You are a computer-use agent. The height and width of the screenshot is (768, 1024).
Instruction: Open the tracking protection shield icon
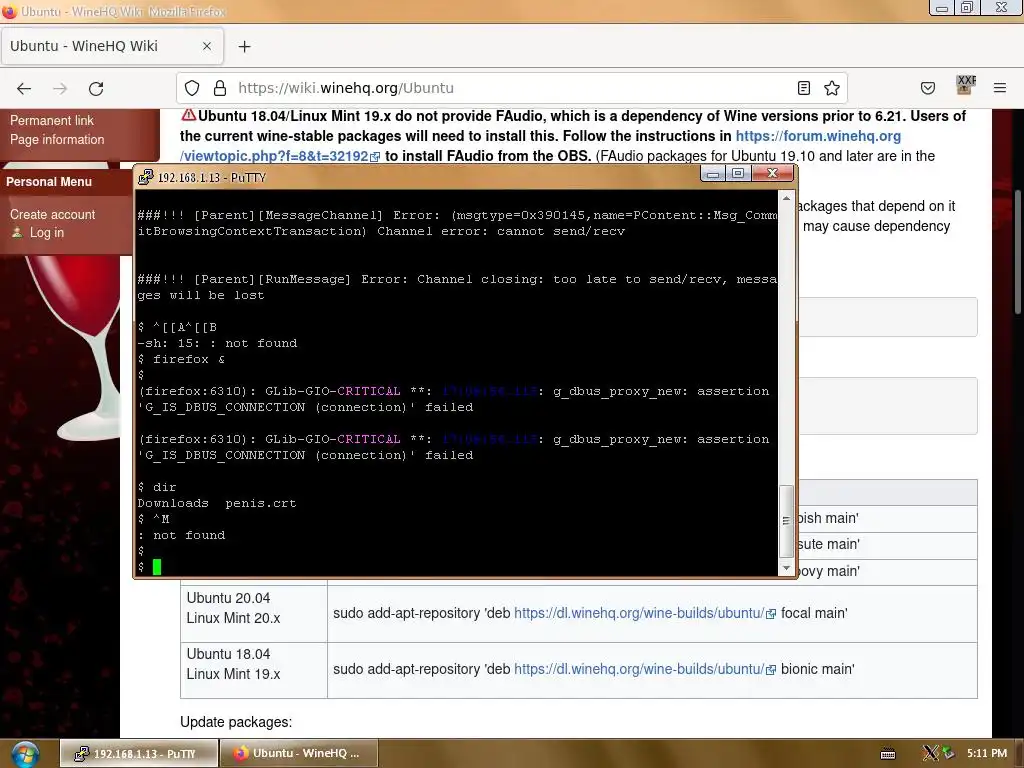(192, 88)
